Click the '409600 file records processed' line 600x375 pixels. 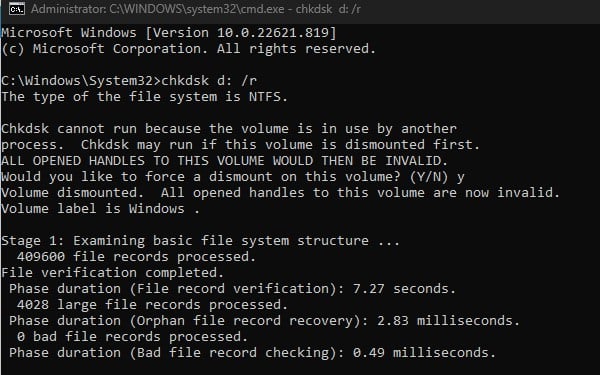(x=136, y=257)
